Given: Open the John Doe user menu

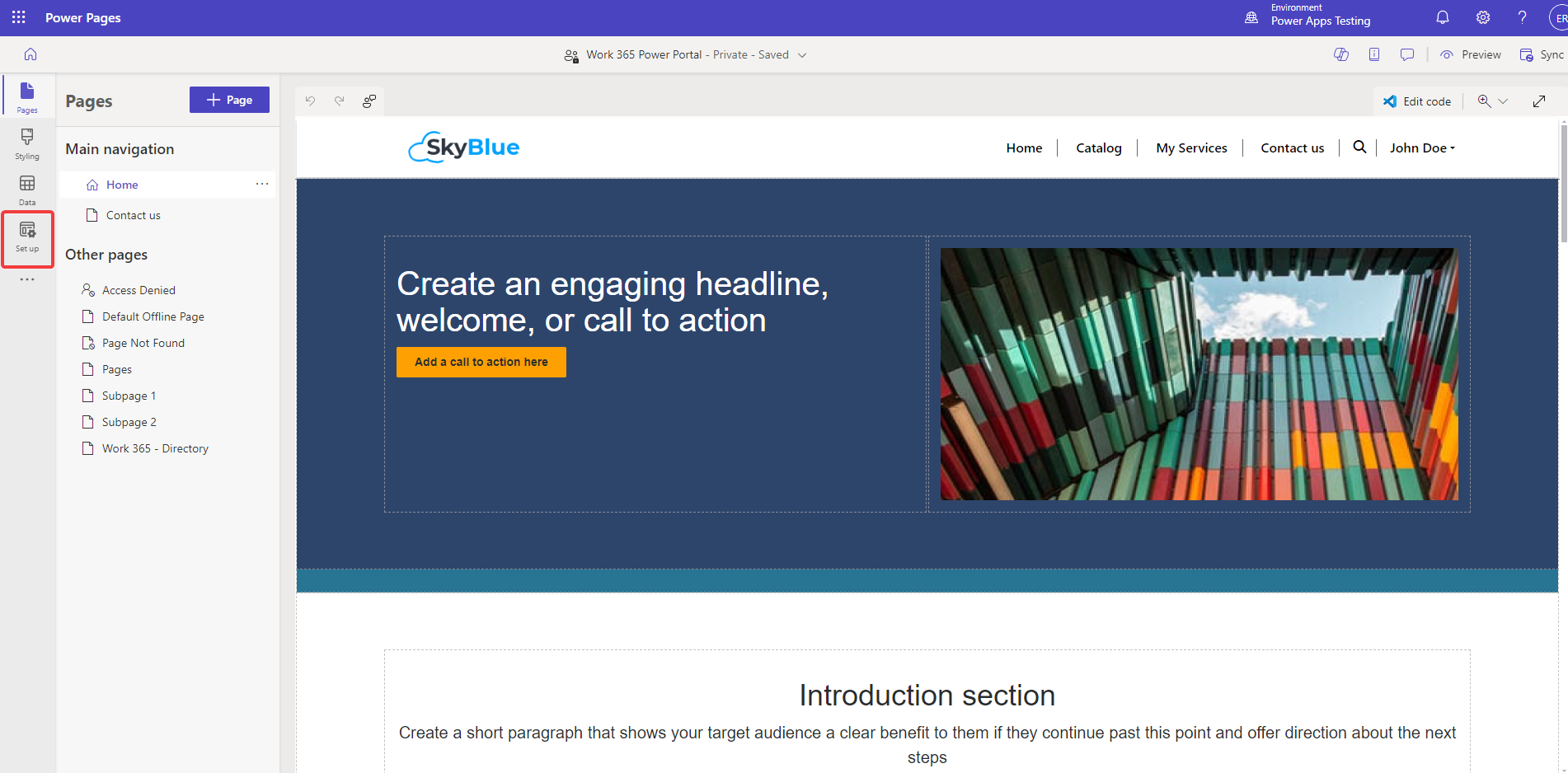Looking at the screenshot, I should 1422,148.
